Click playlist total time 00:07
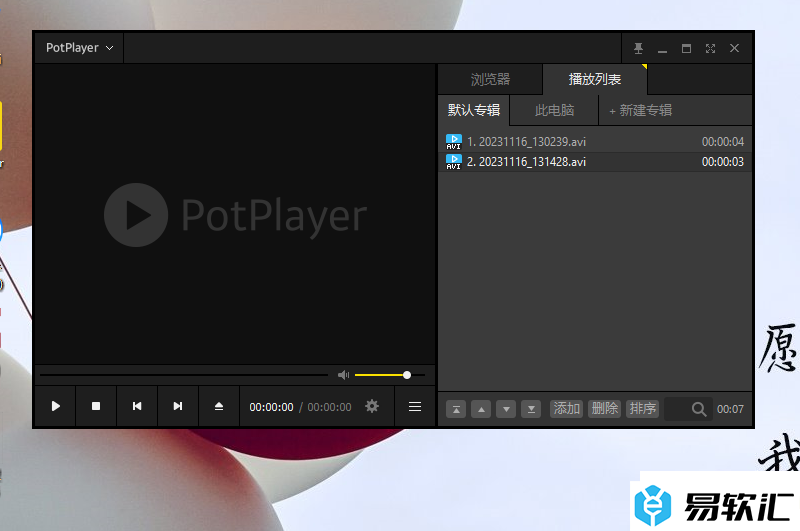The image size is (800, 531). pos(730,409)
